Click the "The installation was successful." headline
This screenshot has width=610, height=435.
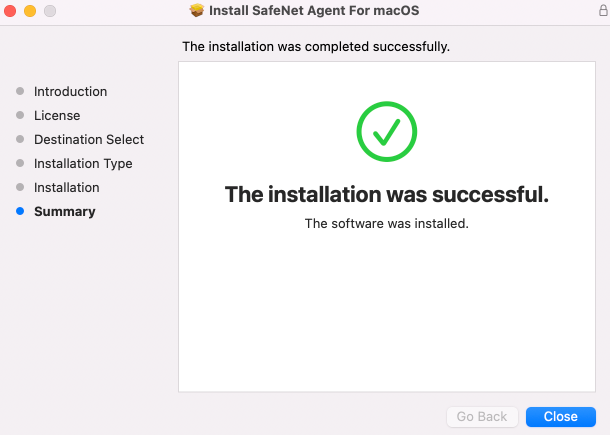coord(386,194)
